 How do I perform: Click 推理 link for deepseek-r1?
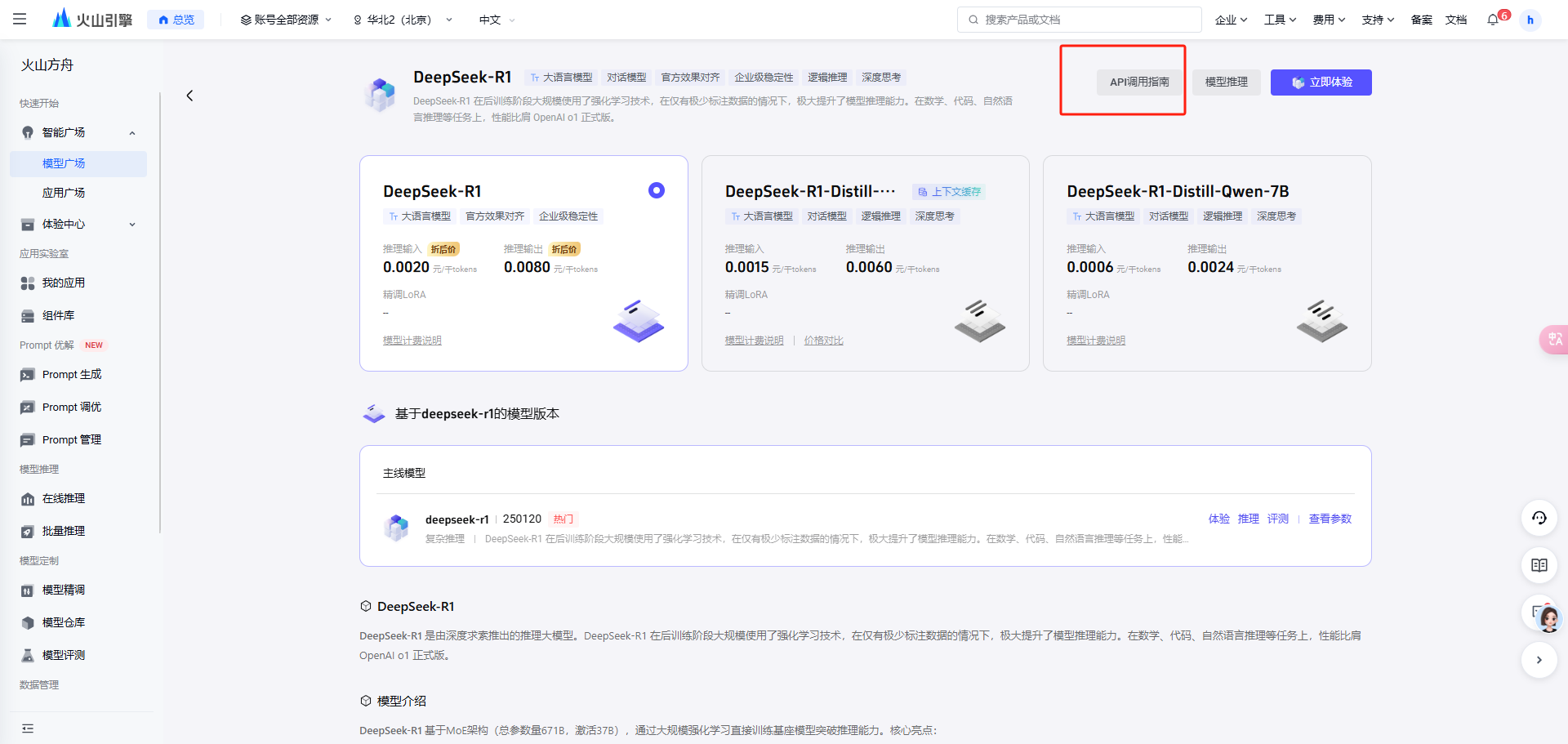1248,519
